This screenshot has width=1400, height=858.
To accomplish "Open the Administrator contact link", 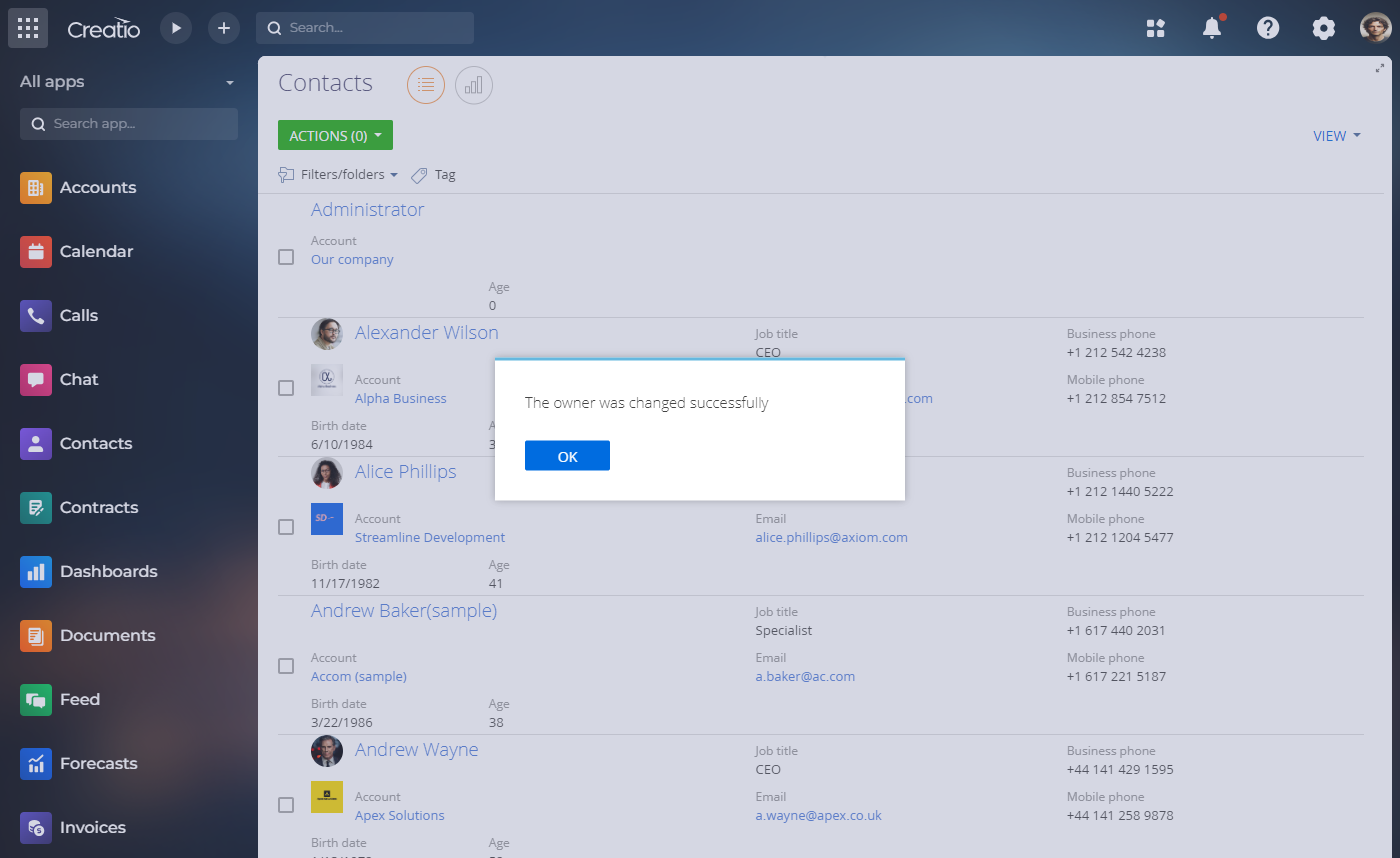I will tap(367, 210).
